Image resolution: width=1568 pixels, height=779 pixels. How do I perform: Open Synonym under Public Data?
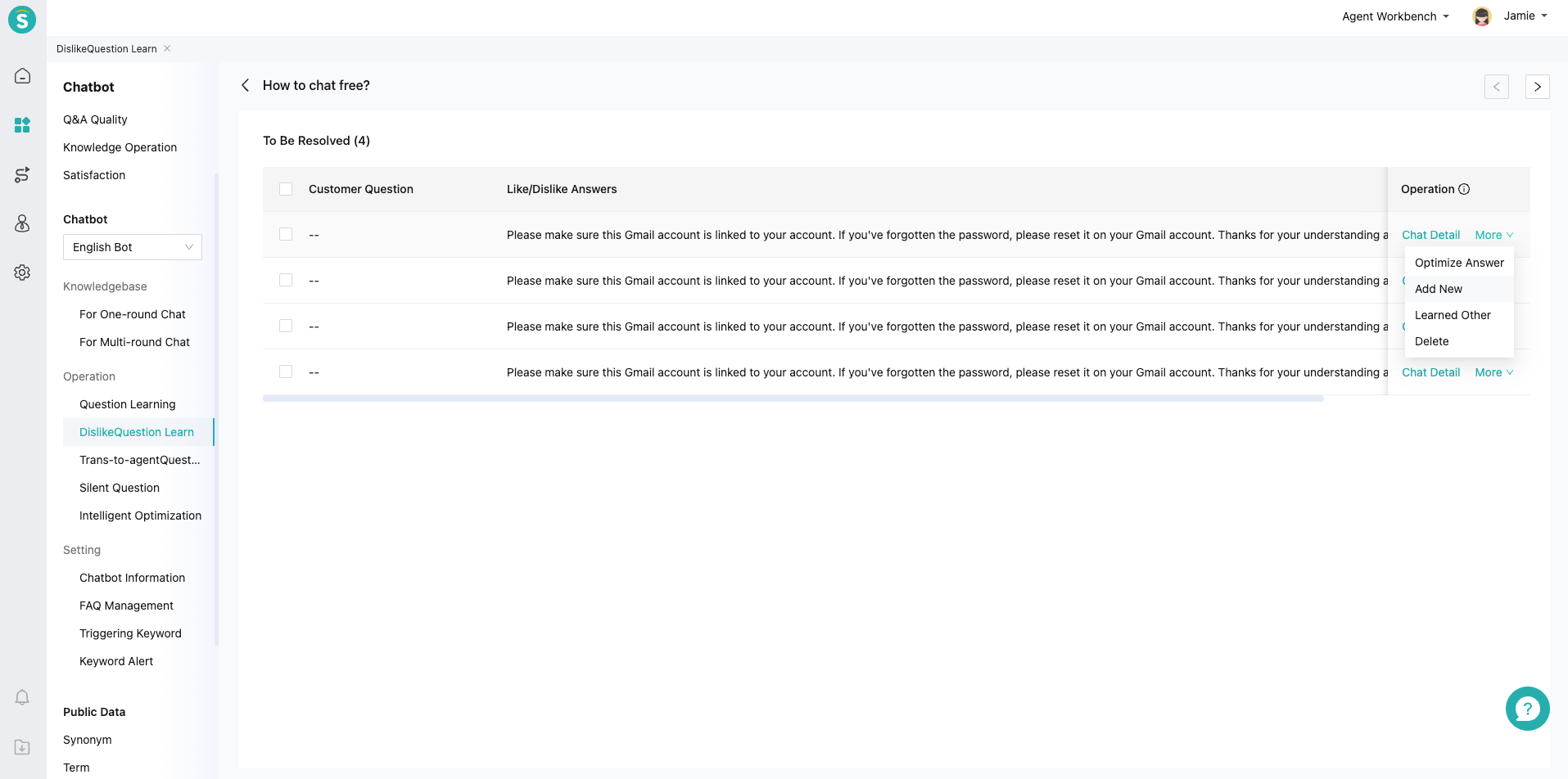pos(88,740)
